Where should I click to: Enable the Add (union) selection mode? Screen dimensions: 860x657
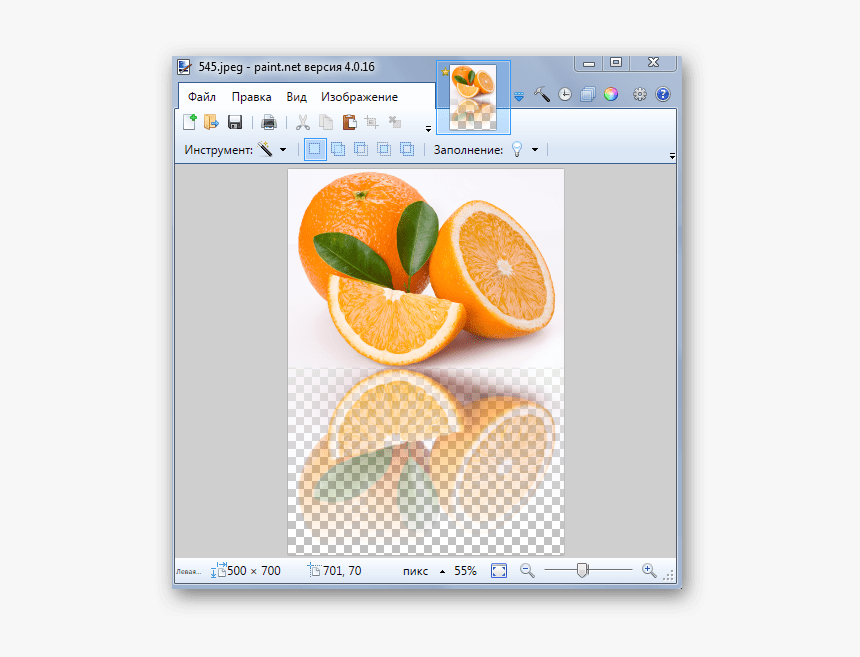pyautogui.click(x=338, y=149)
